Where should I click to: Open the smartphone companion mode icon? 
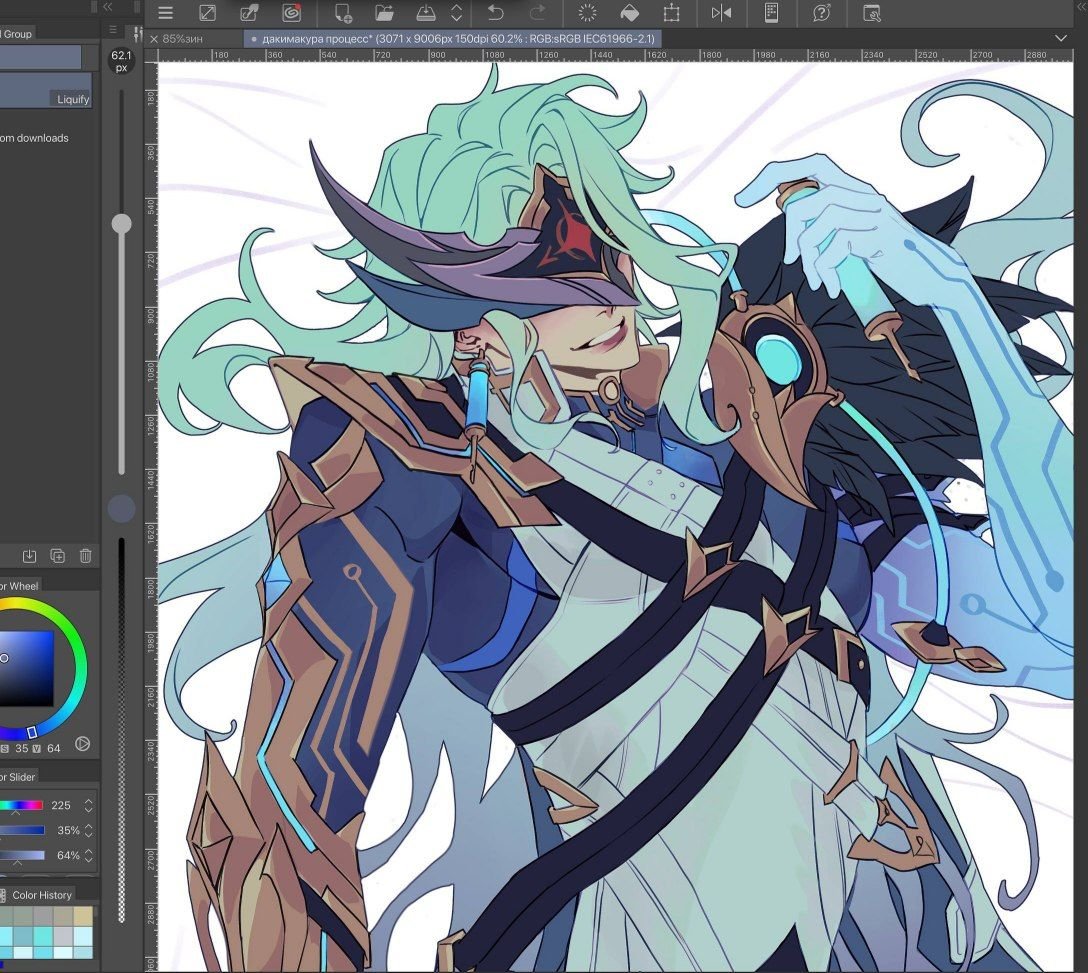771,12
